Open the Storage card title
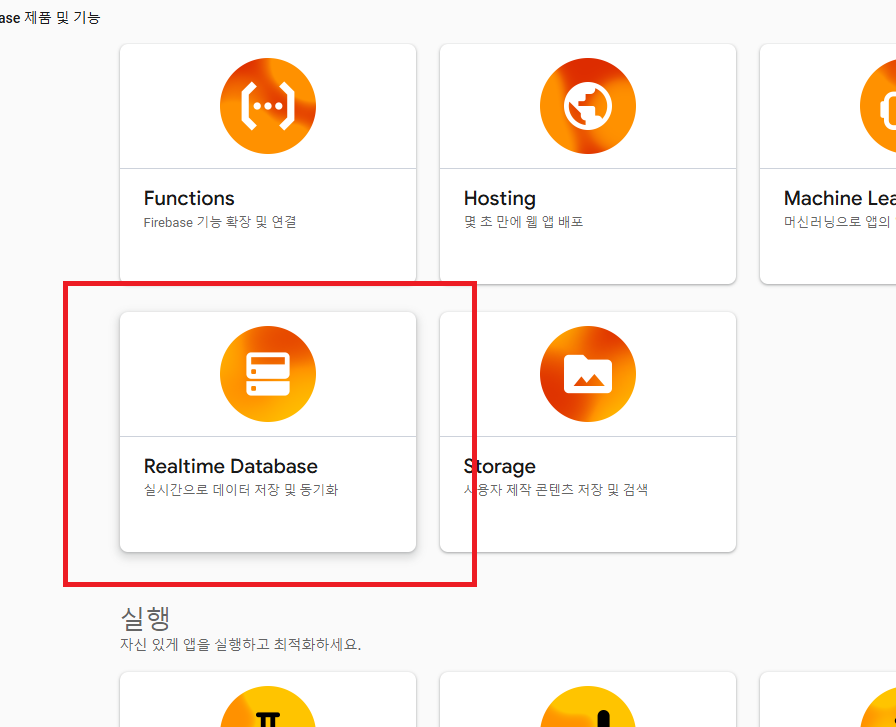 coord(499,466)
